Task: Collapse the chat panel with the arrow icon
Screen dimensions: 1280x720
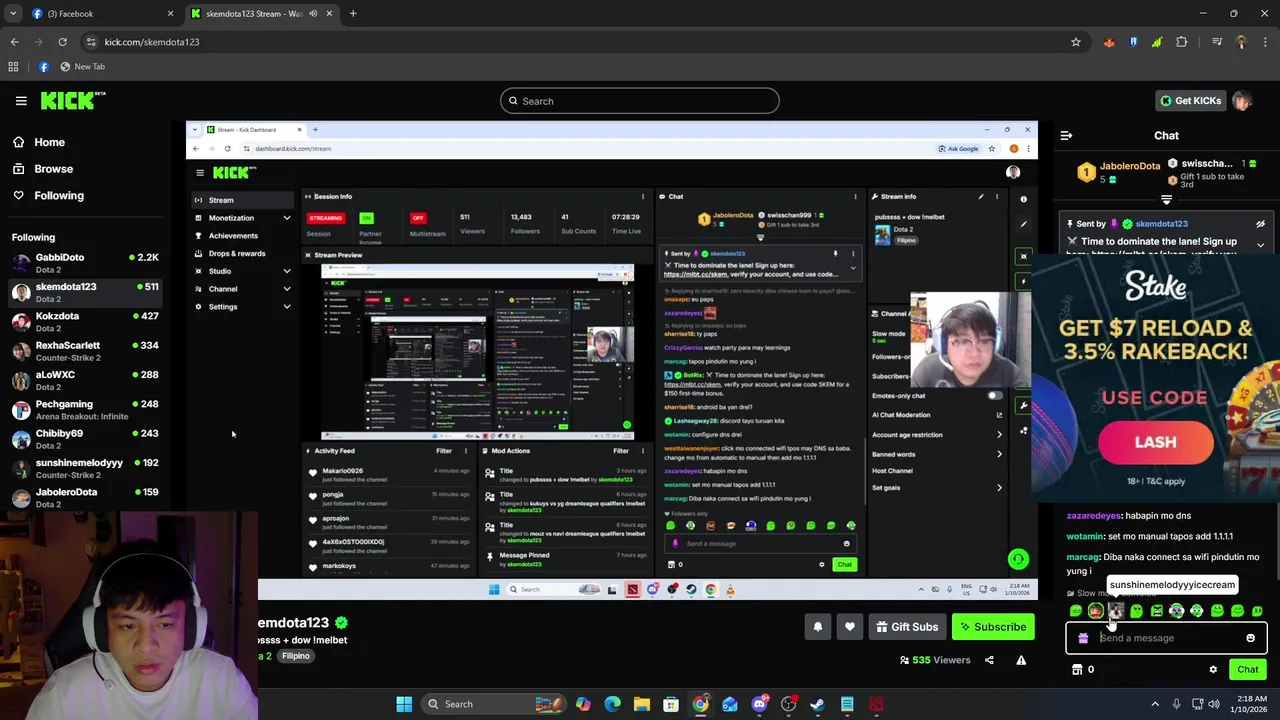Action: pos(1066,135)
